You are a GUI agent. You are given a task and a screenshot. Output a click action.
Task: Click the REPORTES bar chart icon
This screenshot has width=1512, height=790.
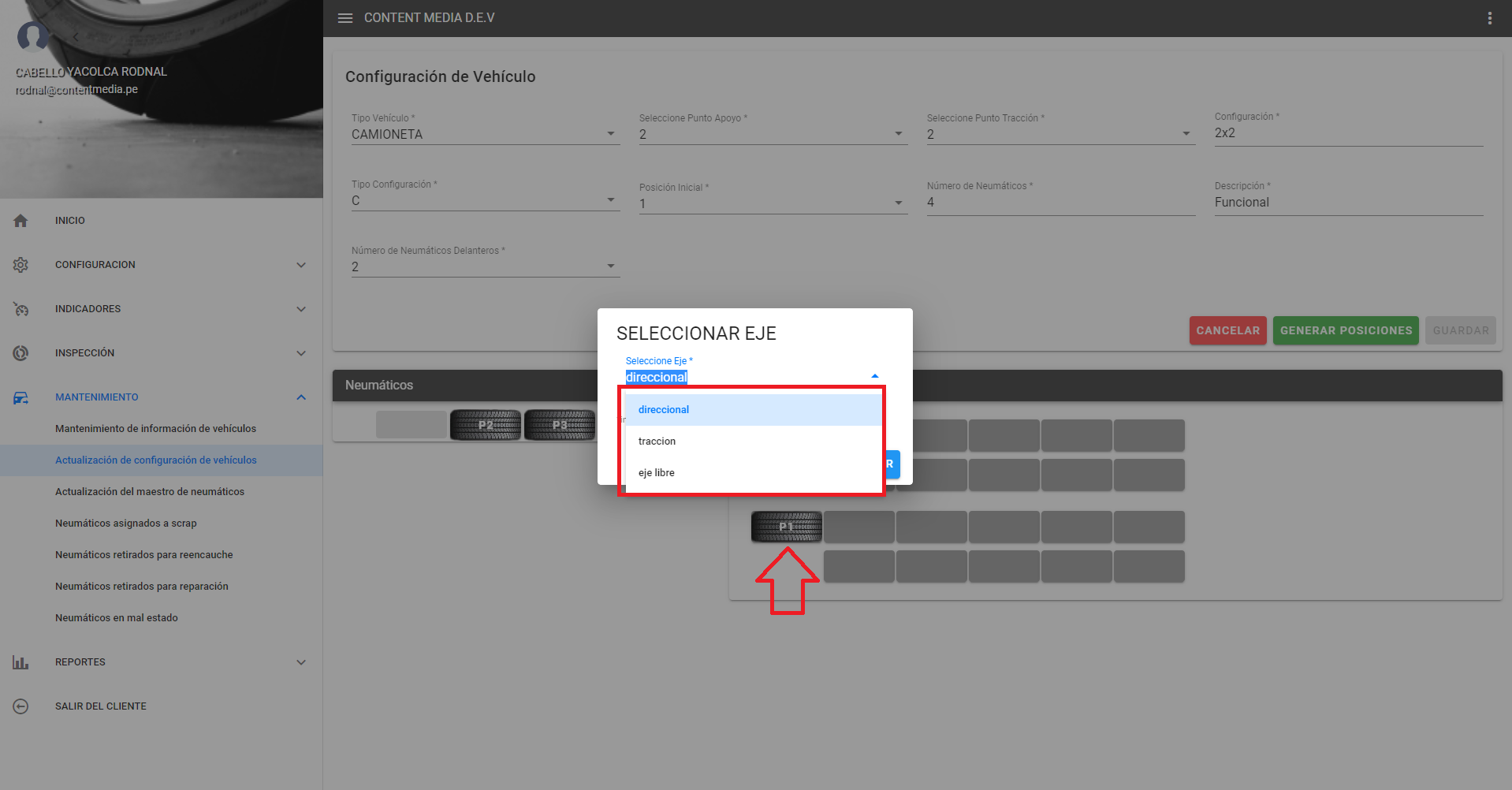pyautogui.click(x=21, y=662)
